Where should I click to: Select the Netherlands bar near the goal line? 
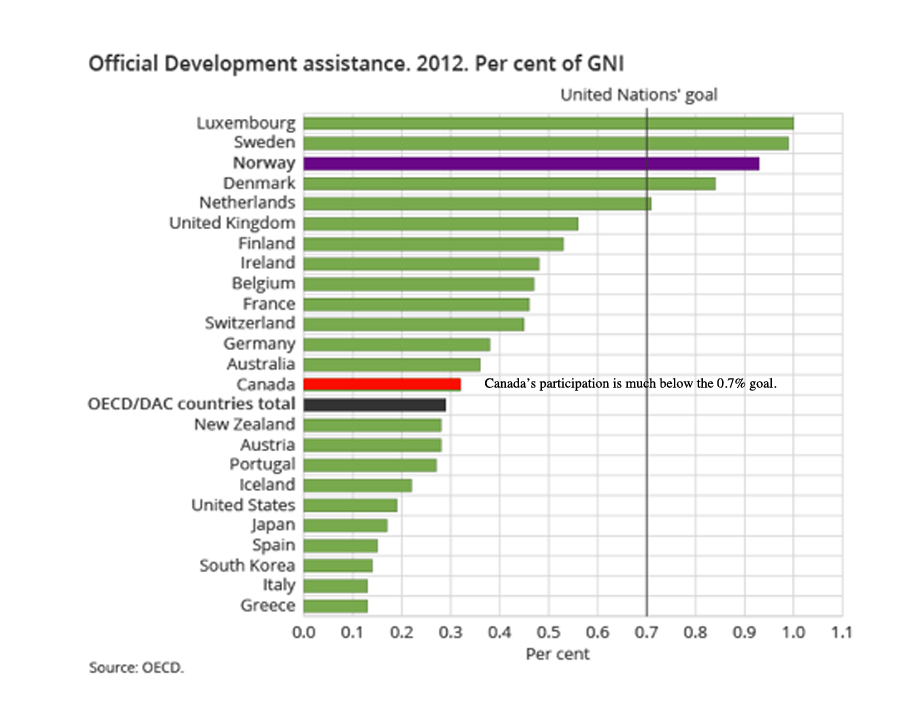click(x=476, y=203)
